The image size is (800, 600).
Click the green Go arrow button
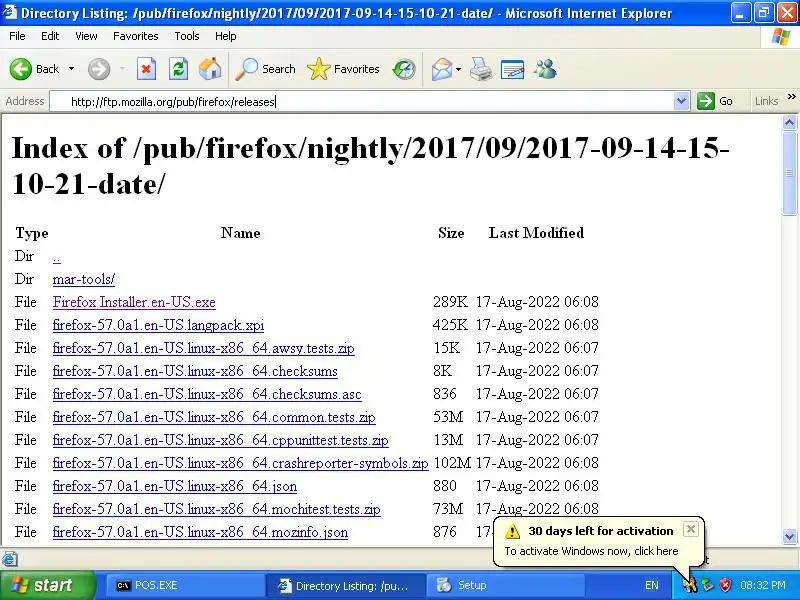coord(715,101)
